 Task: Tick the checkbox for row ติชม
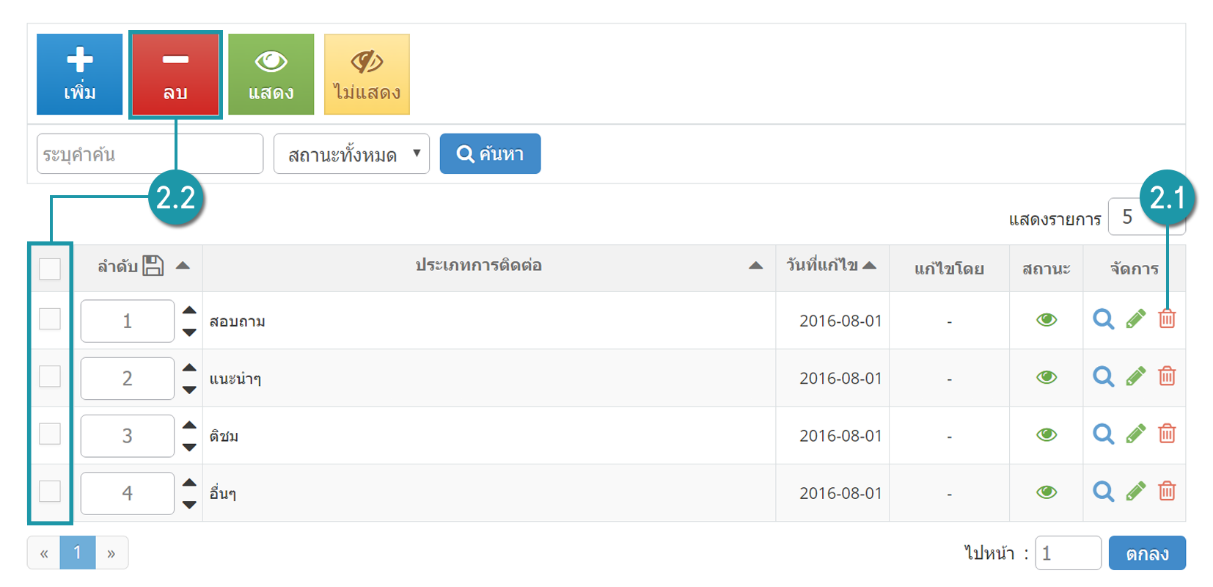[50, 433]
